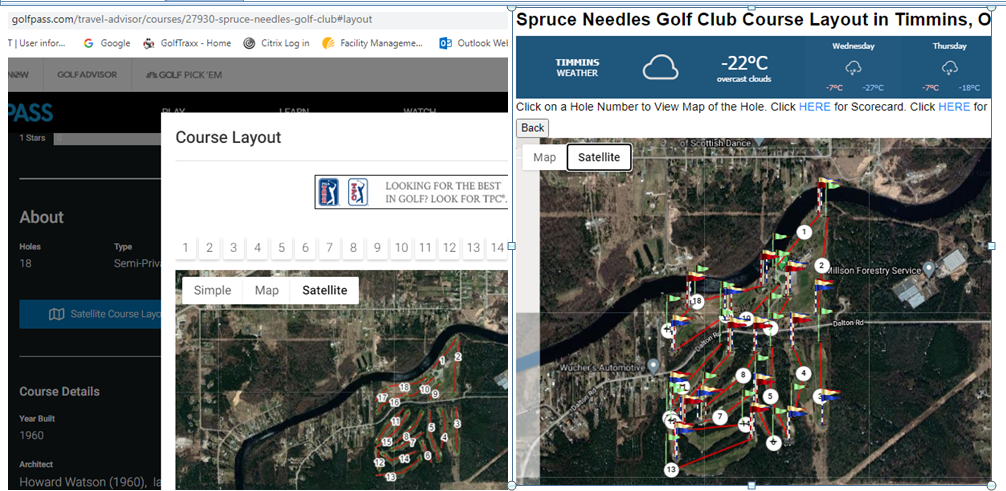Select hole 13 button in Course Layout

[473, 247]
